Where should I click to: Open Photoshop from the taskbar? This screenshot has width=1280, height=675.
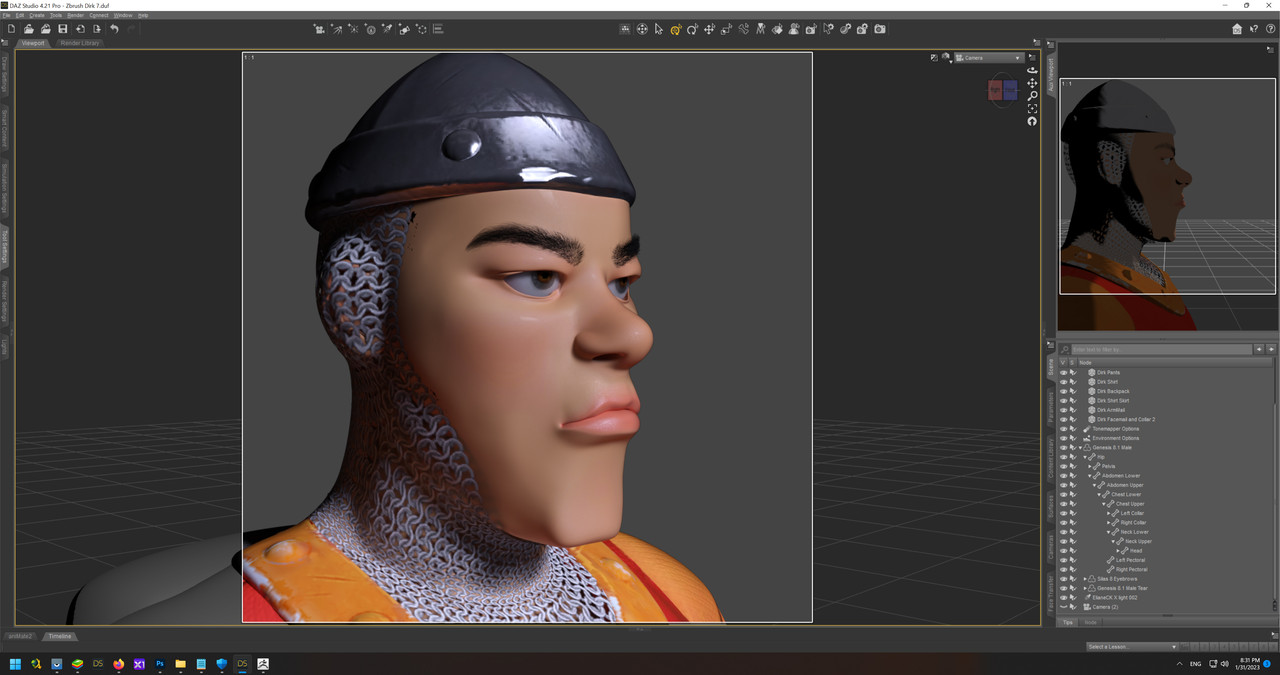point(160,664)
